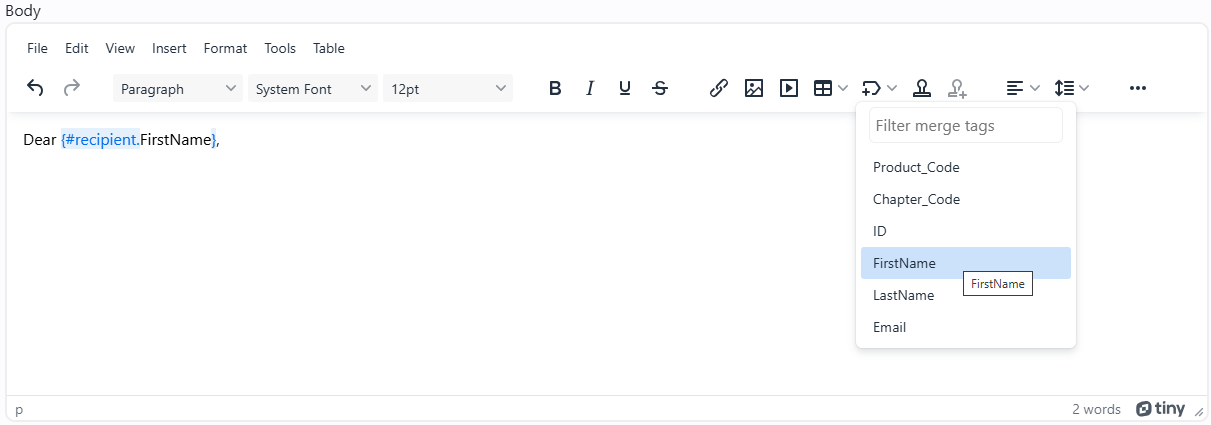Click the stamp template icon
The width and height of the screenshot is (1211, 425).
922,88
